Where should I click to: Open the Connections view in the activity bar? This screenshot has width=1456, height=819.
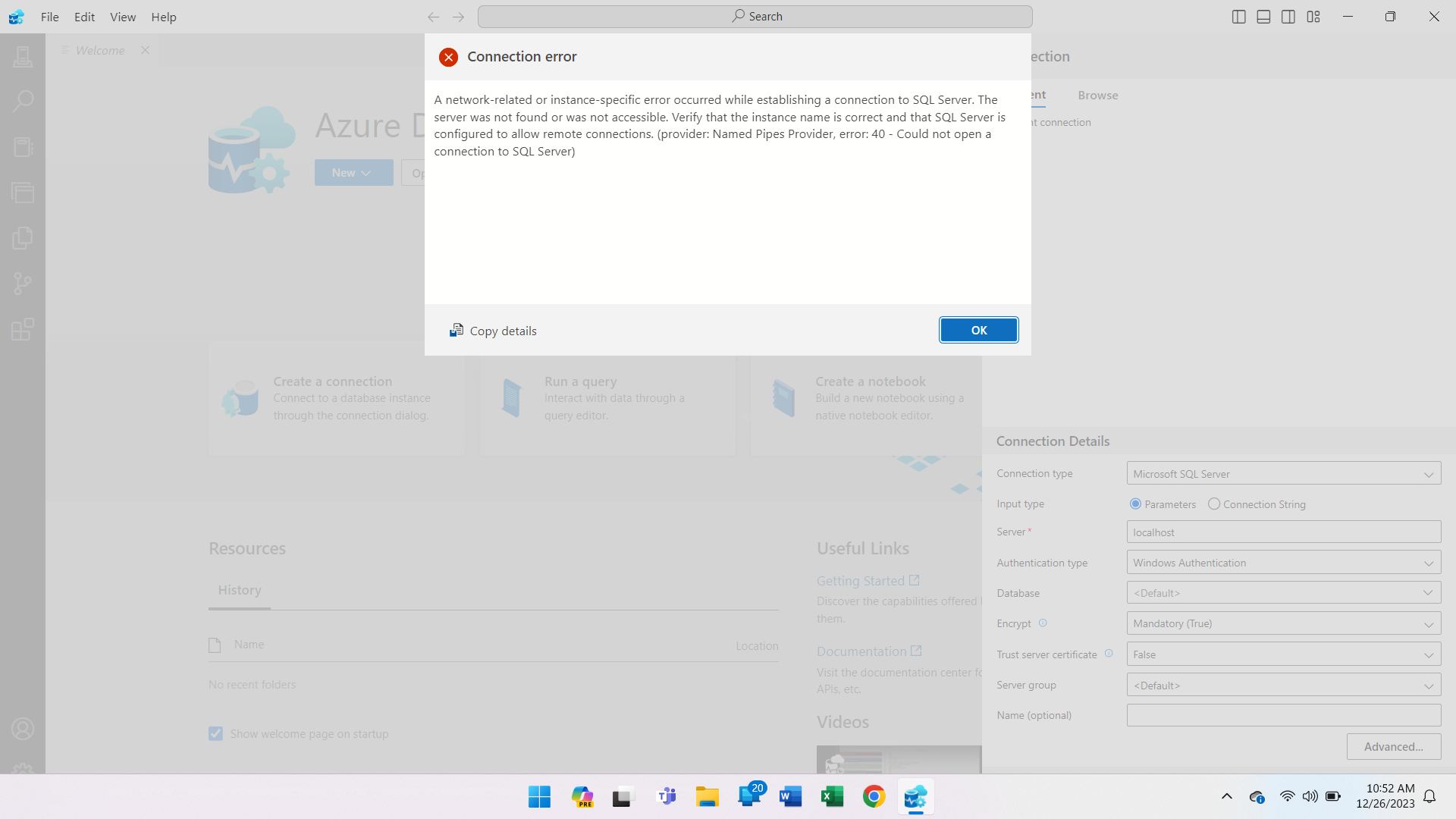[23, 56]
